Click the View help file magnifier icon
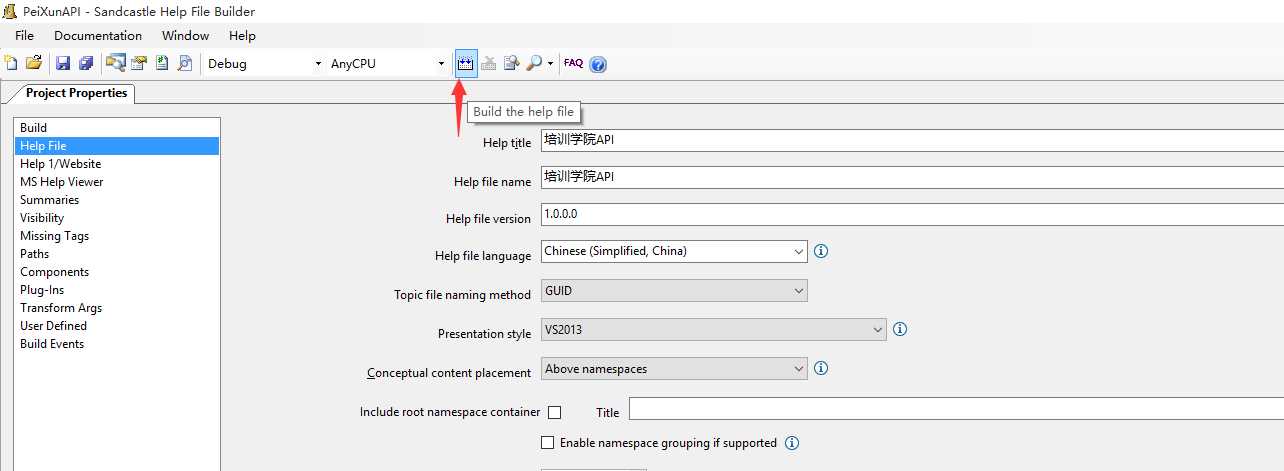Viewport: 1284px width, 471px height. point(534,63)
